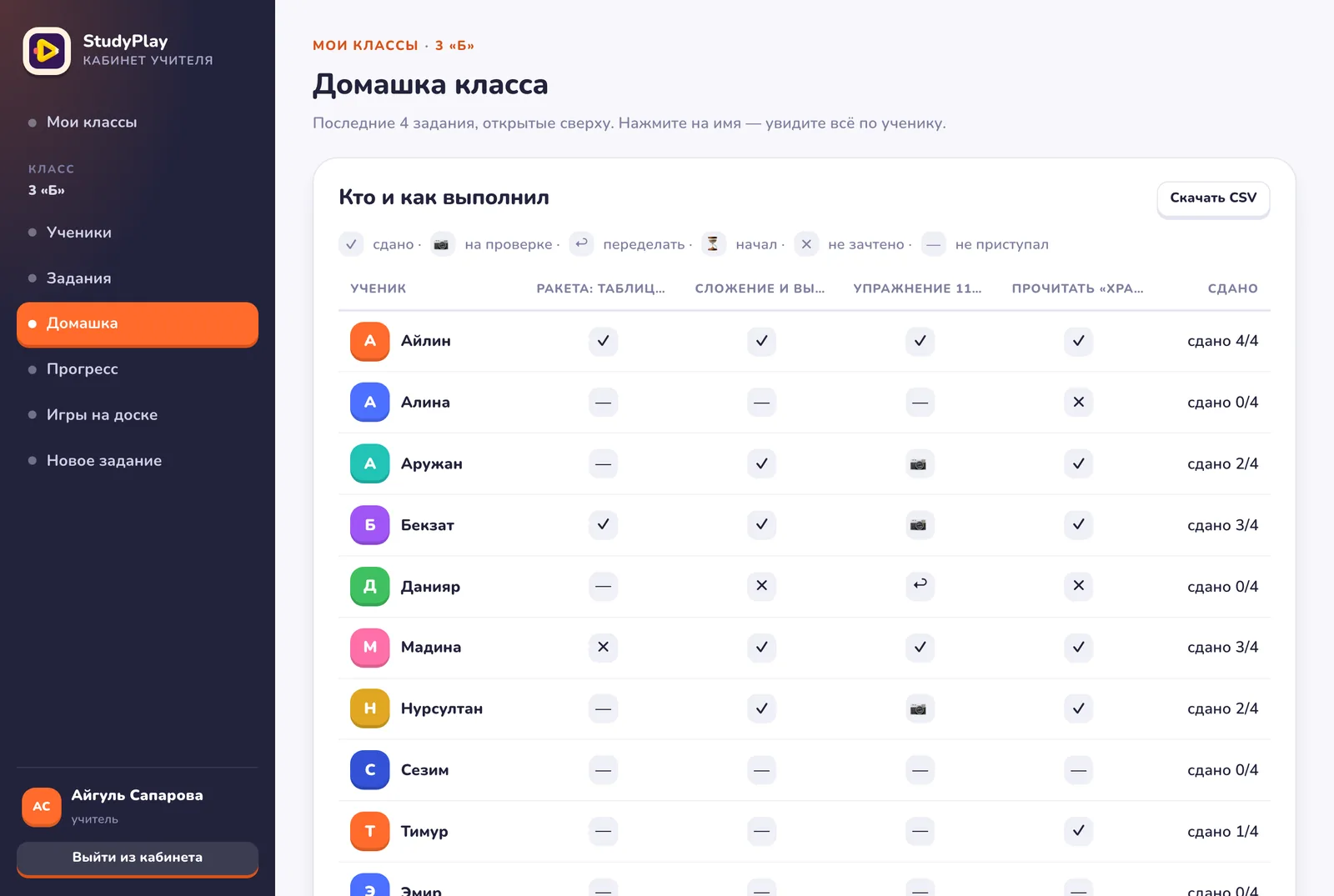Click the 3 «Б» class label in sidebar
The width and height of the screenshot is (1334, 896).
(47, 190)
